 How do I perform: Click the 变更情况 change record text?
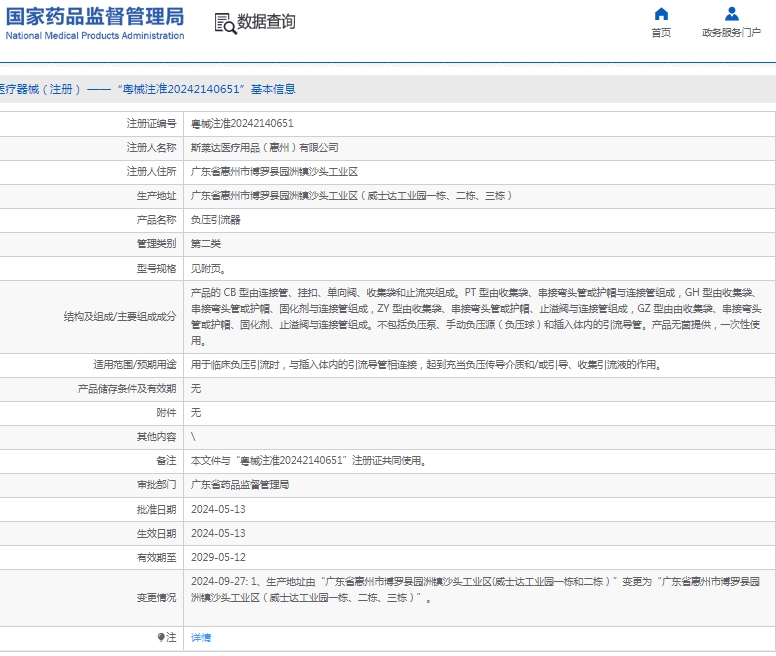click(476, 590)
